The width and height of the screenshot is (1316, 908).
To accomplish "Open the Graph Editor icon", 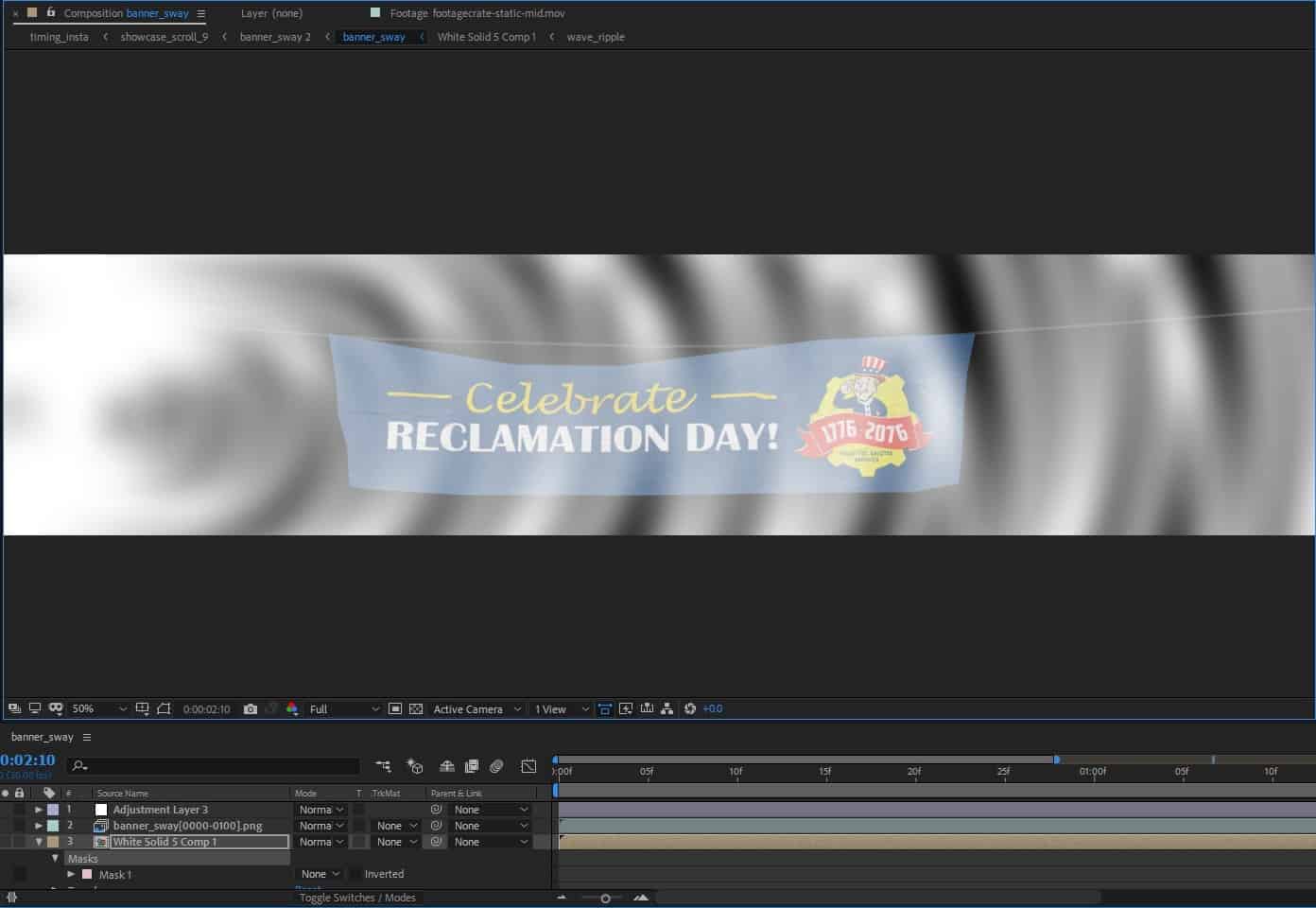I will (528, 766).
